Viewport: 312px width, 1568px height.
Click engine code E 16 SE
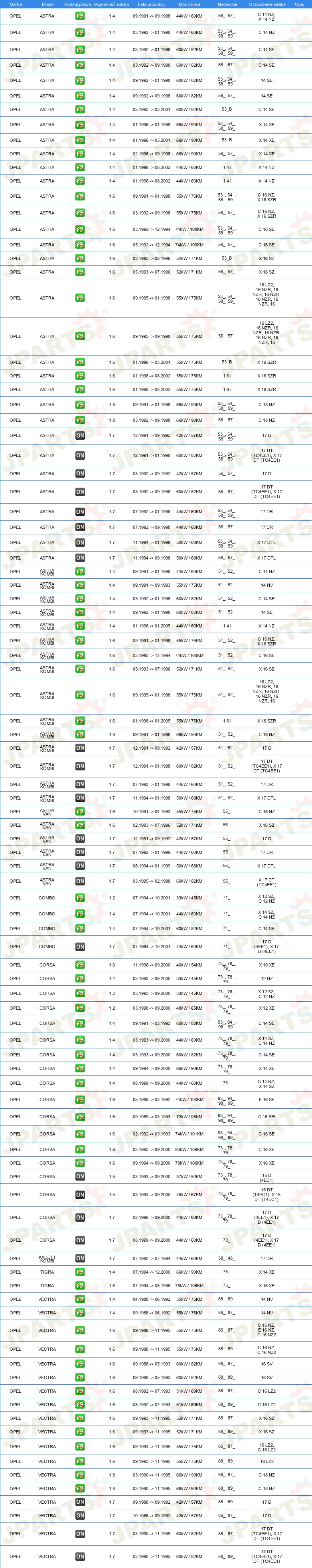[267, 1099]
